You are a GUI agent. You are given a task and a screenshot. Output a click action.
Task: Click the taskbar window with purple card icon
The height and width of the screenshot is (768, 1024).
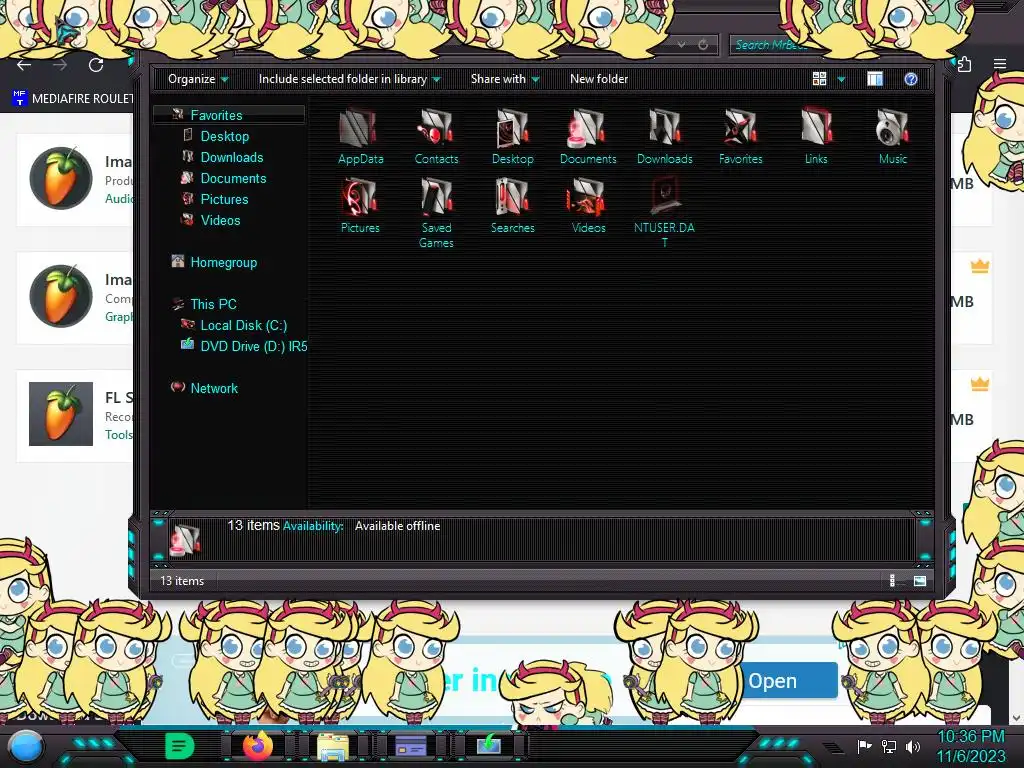[411, 745]
